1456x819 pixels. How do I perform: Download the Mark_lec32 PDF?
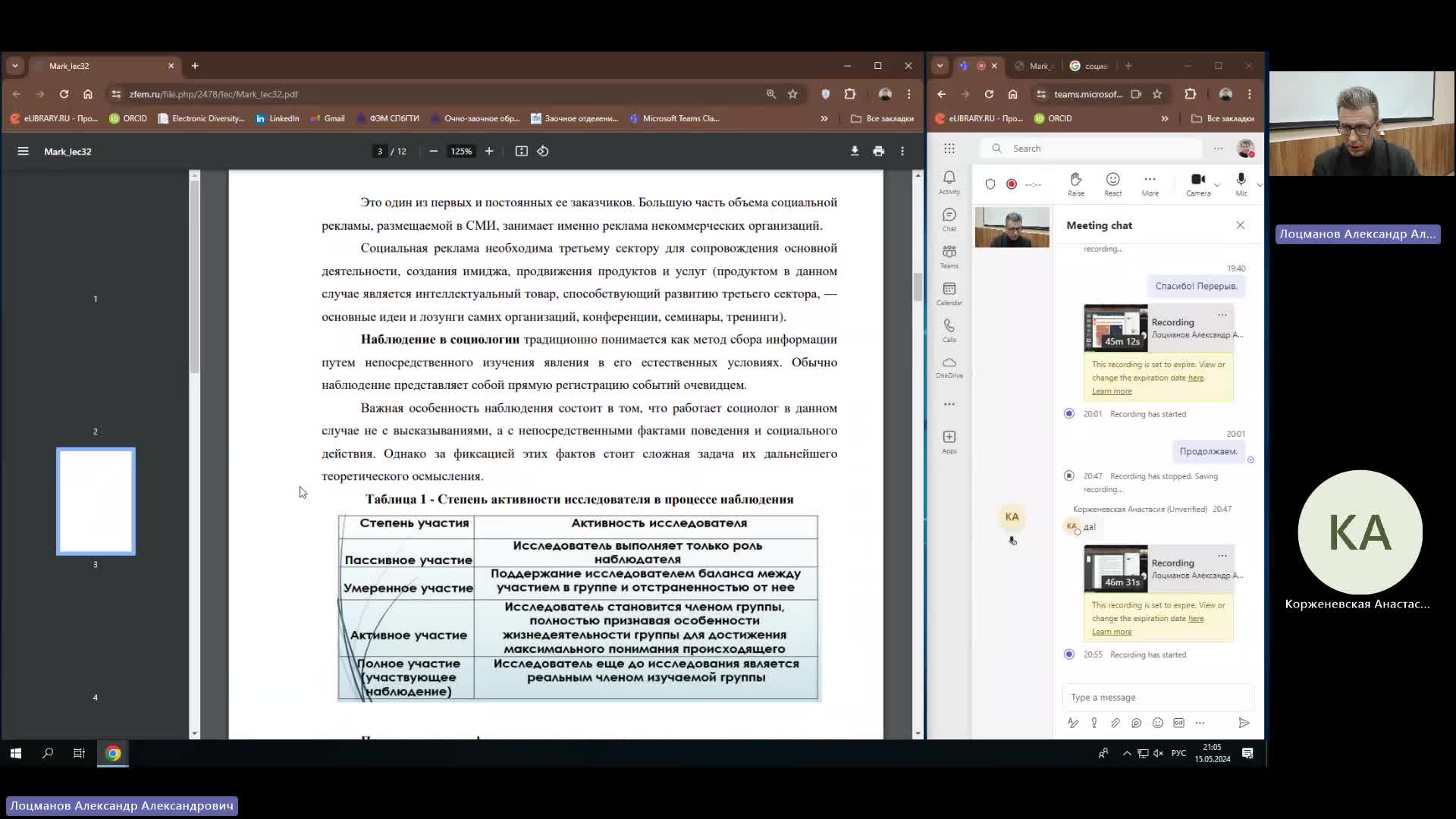coord(855,151)
